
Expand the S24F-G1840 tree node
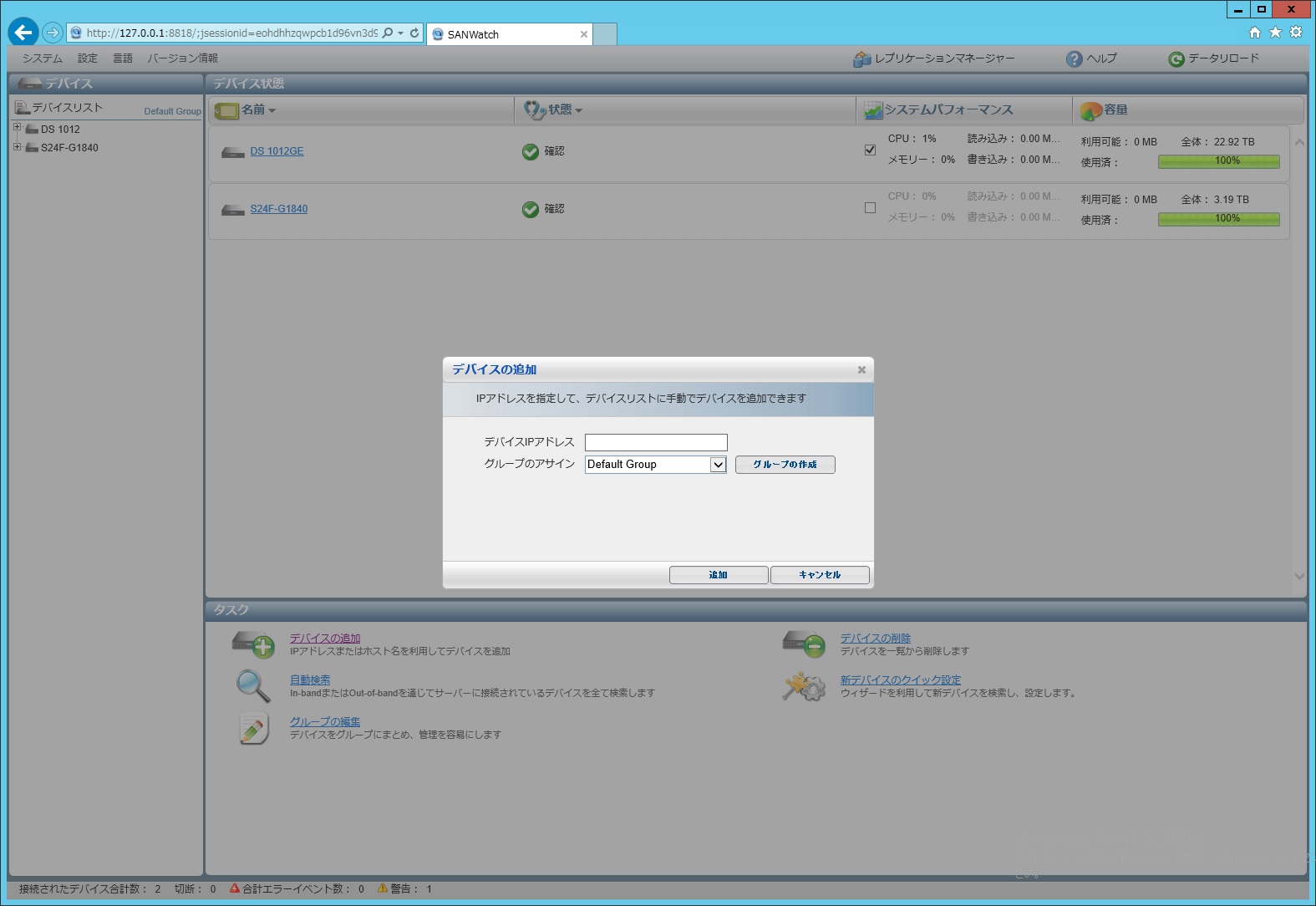[17, 147]
